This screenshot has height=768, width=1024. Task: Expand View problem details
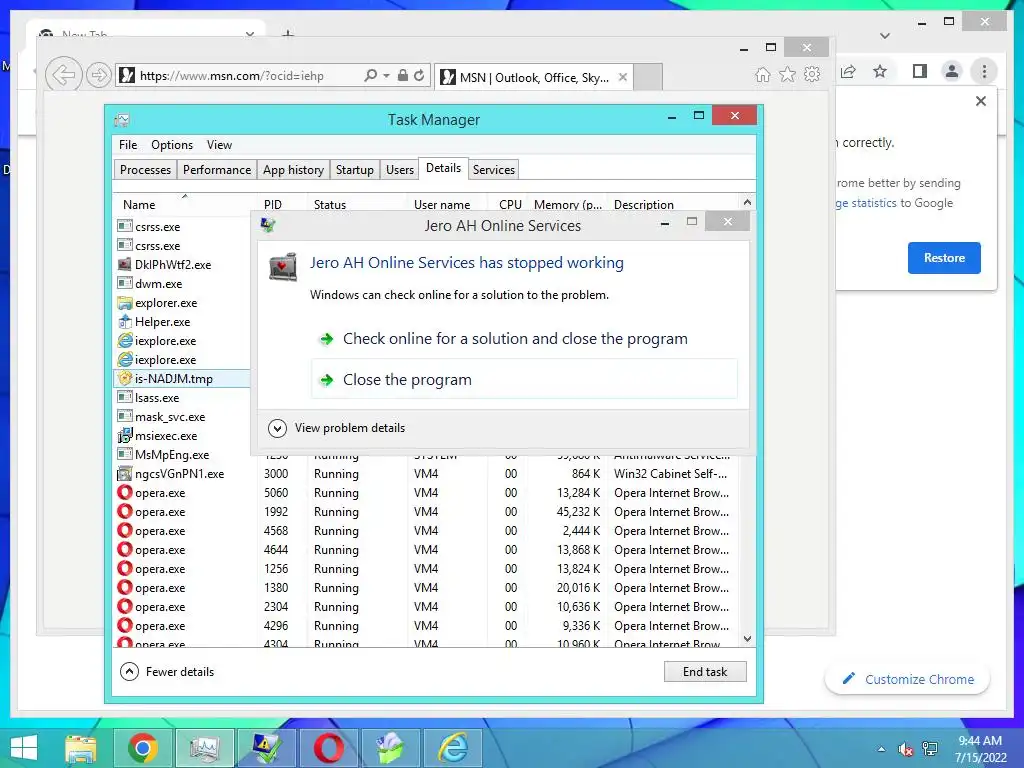click(337, 428)
